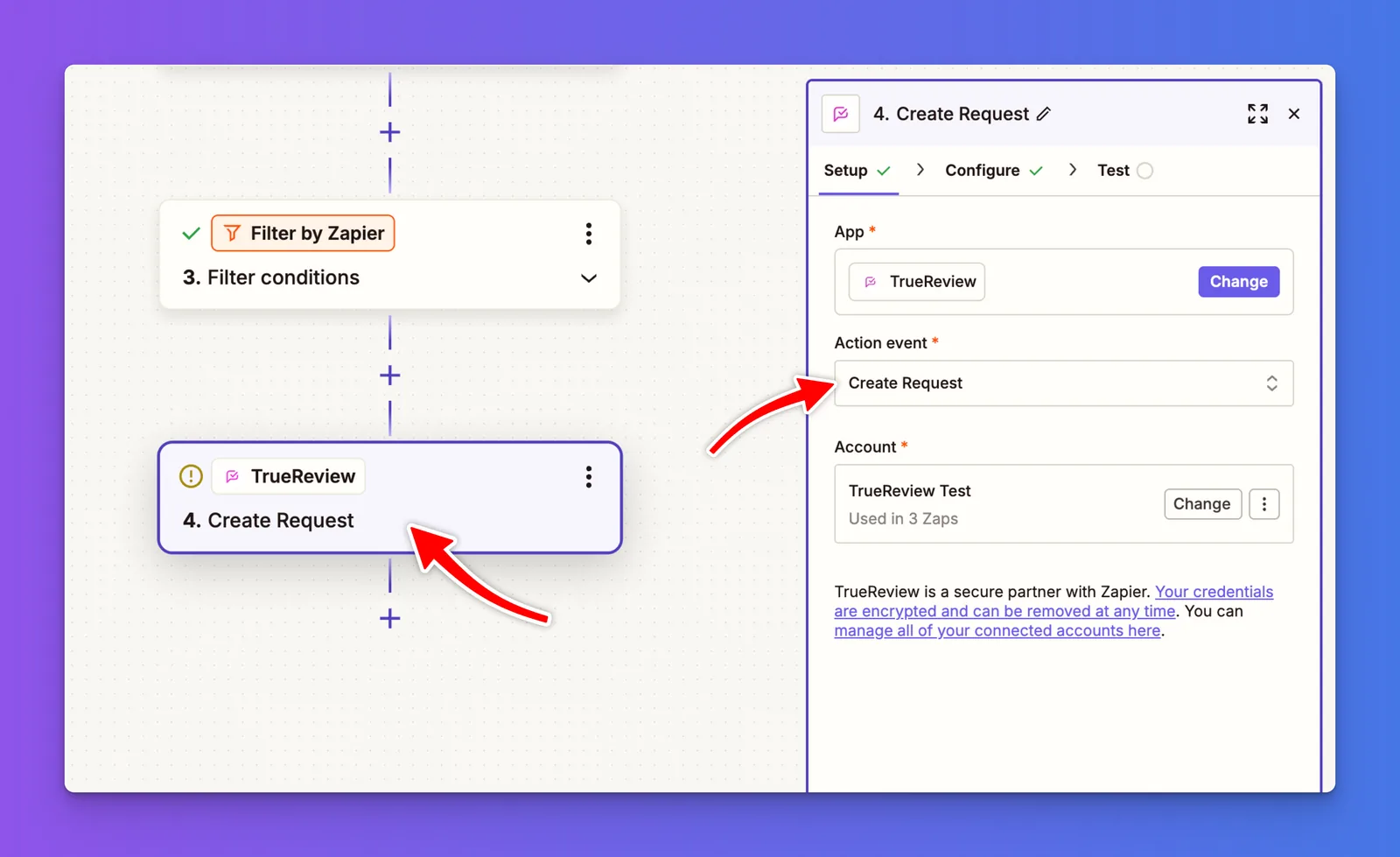Click 4. Create Request panel title
Screen dimensions: 1400x857
(x=951, y=114)
